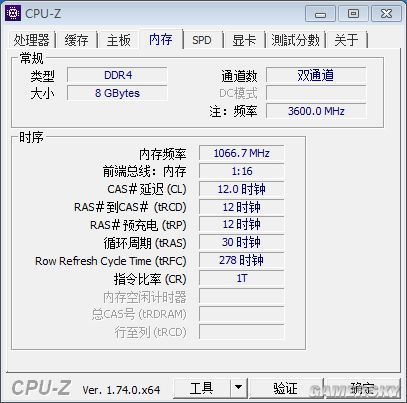Click the 8 GBytes size field

(x=117, y=93)
